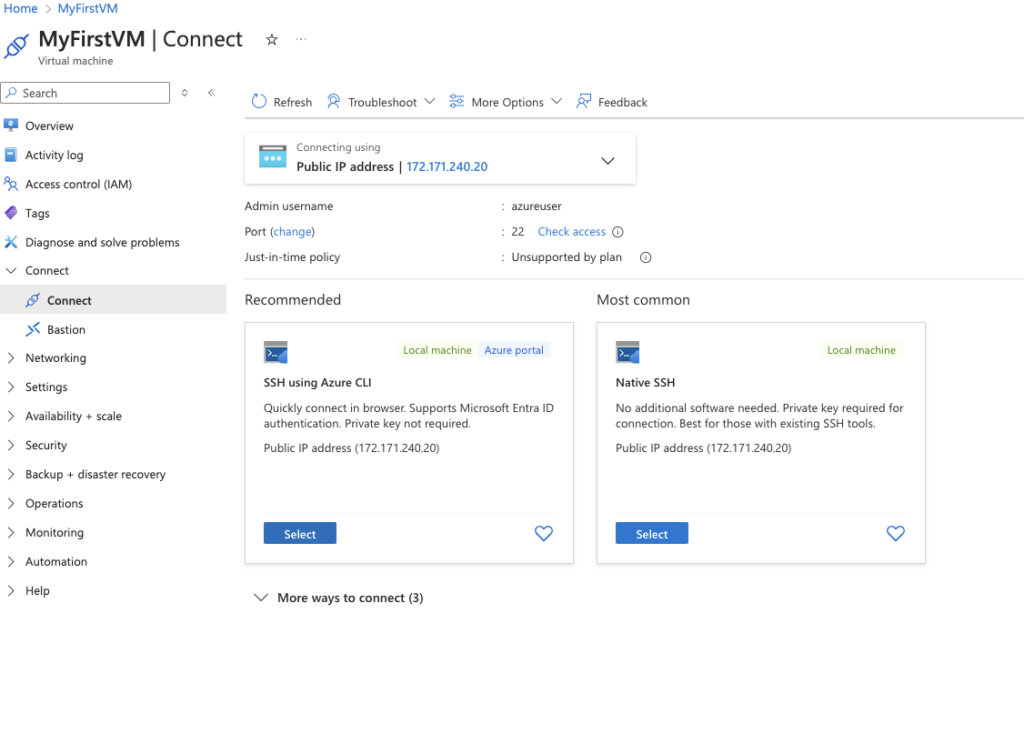This screenshot has width=1024, height=744.
Task: Open the Troubleshoot dropdown
Action: (x=381, y=102)
